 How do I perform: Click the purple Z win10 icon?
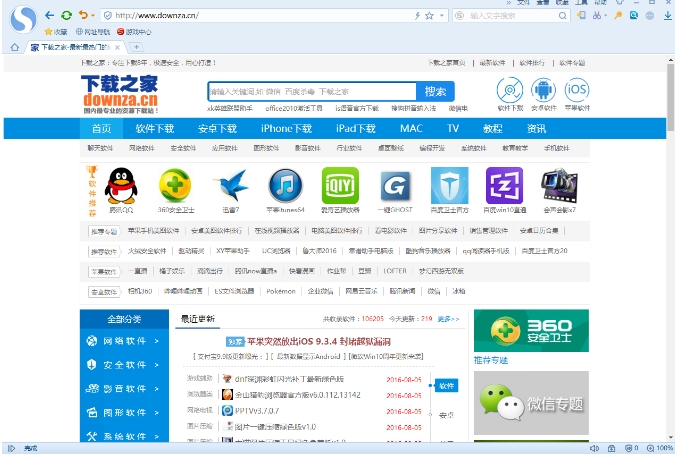[504, 185]
